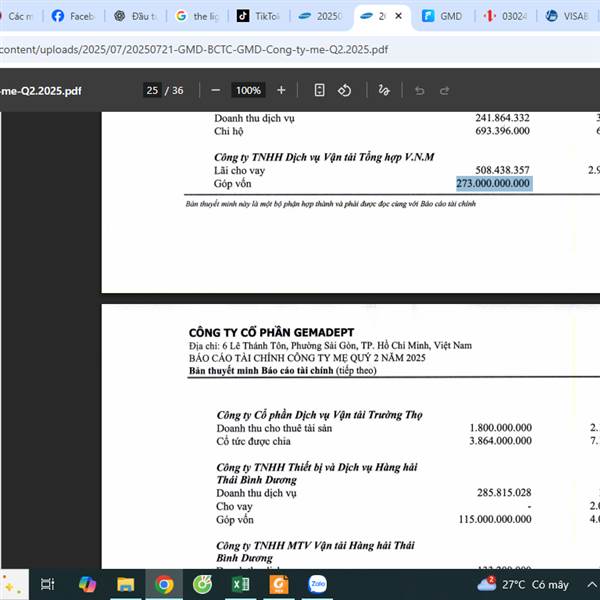Open Zalo from the taskbar
The width and height of the screenshot is (600, 600).
pyautogui.click(x=318, y=584)
